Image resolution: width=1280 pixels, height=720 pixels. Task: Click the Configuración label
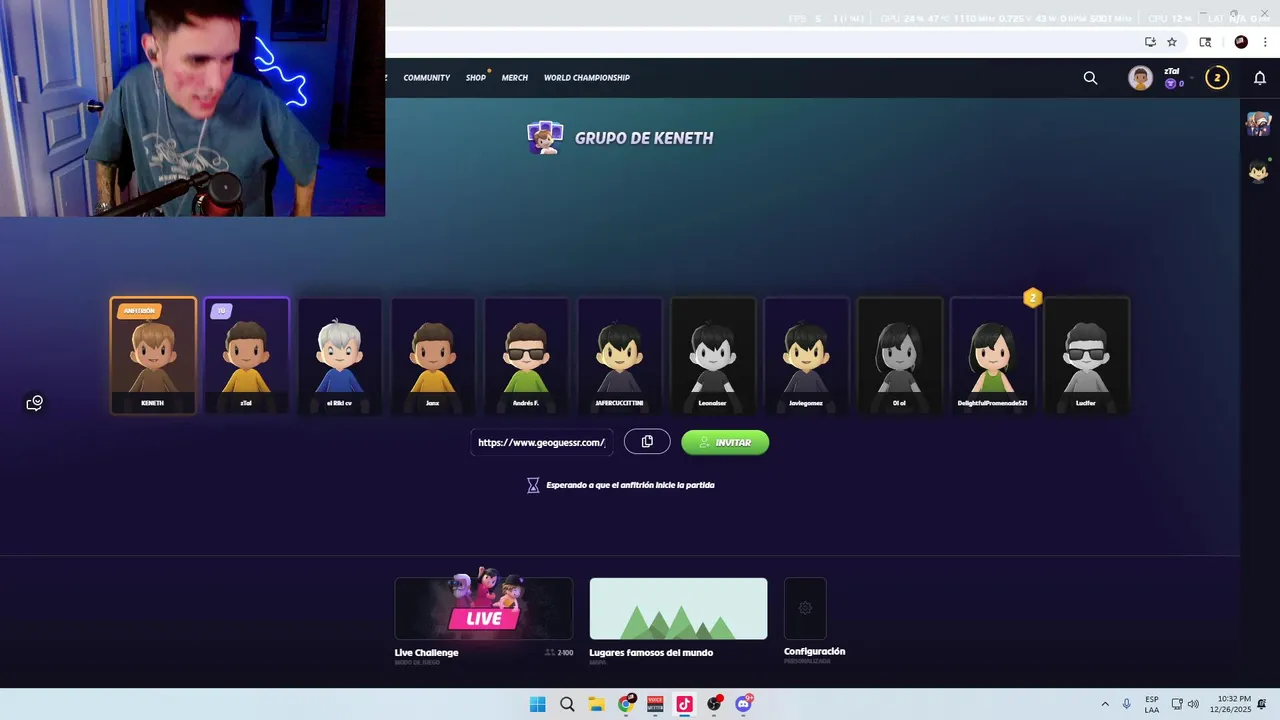pos(814,651)
